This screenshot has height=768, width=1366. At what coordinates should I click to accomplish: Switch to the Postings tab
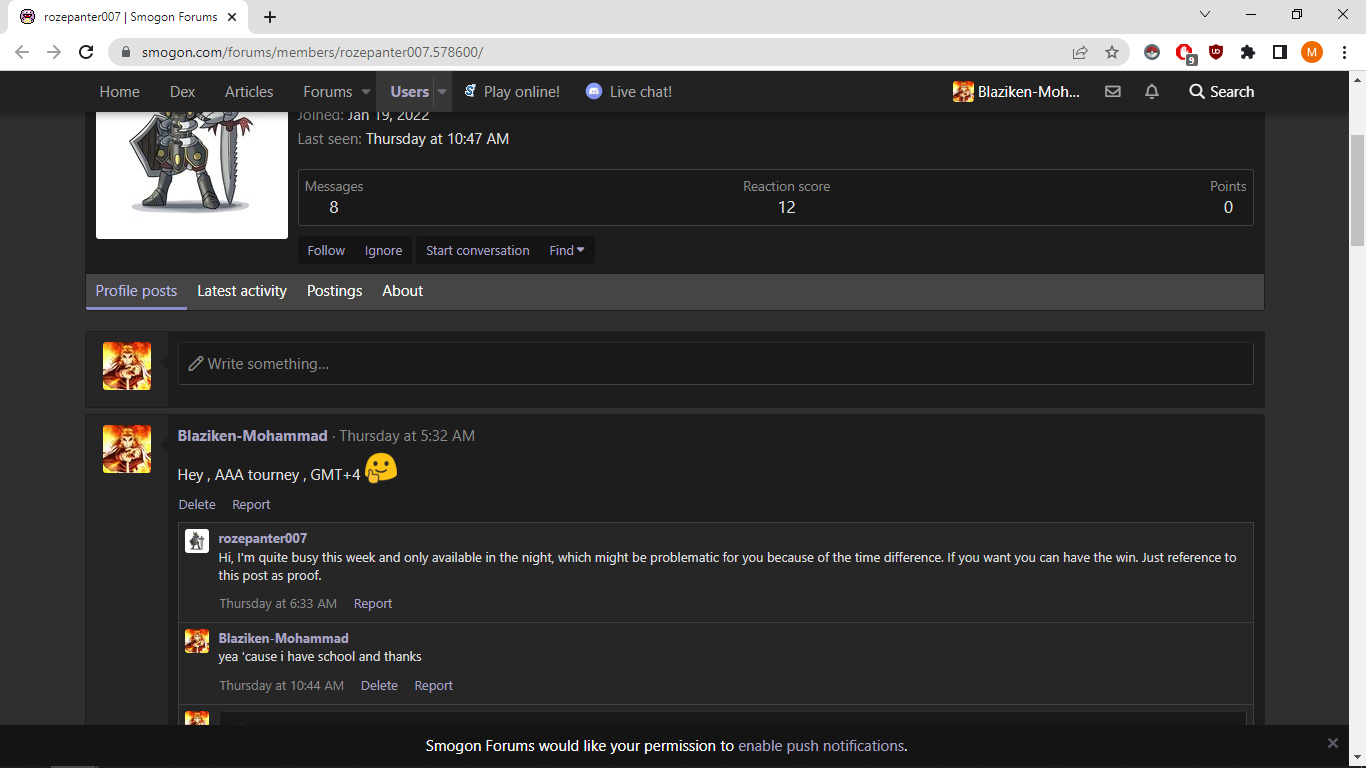click(x=334, y=291)
